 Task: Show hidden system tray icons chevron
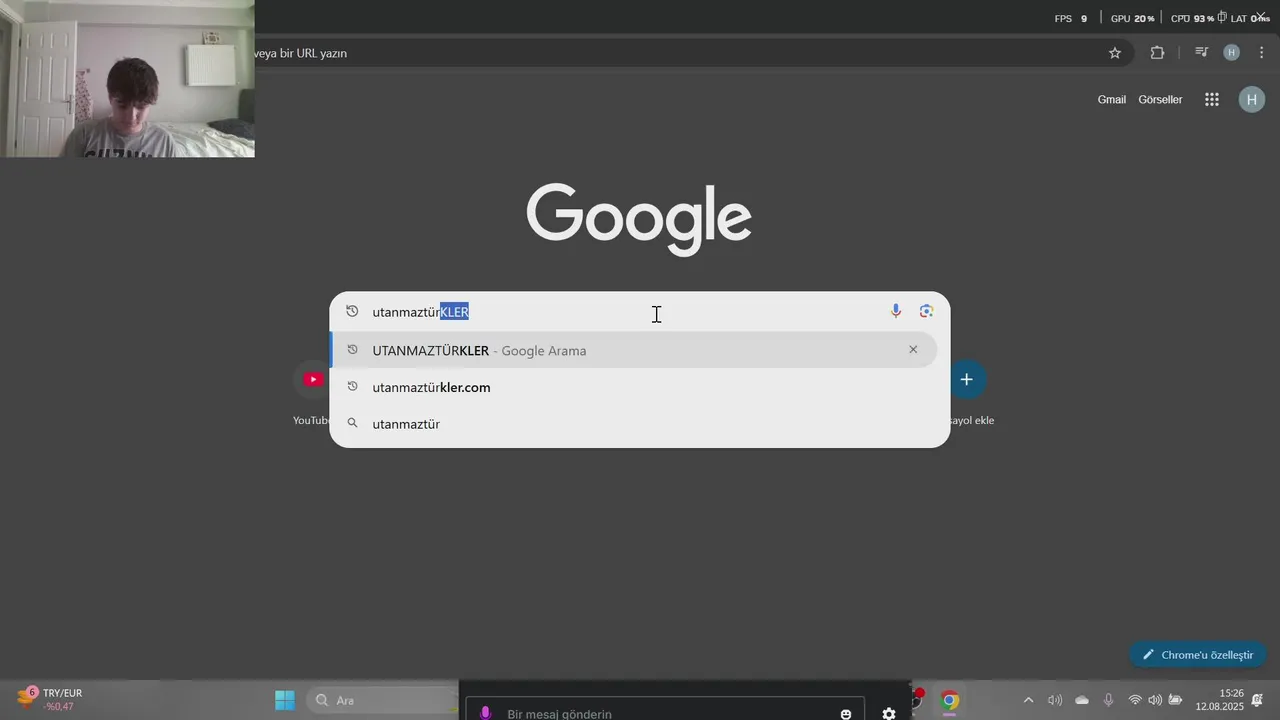point(1028,700)
